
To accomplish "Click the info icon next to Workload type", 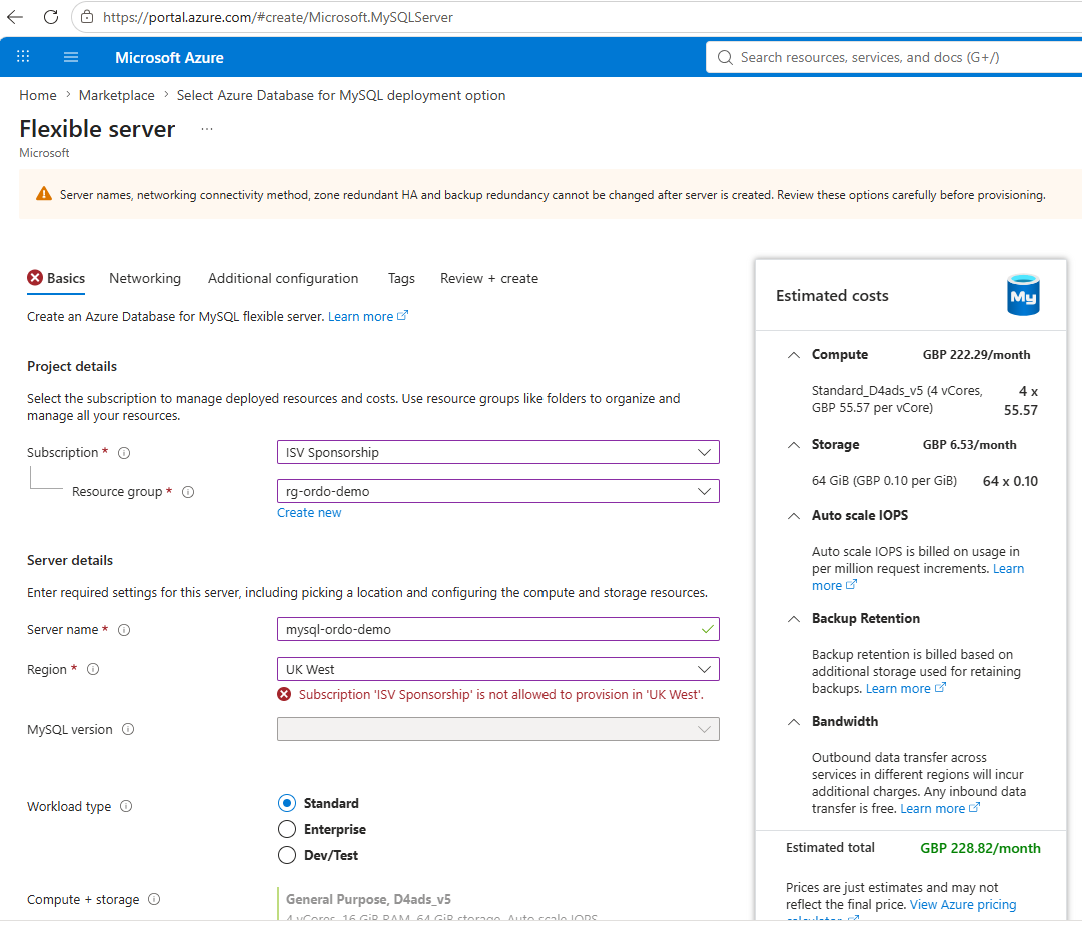I will pyautogui.click(x=126, y=806).
